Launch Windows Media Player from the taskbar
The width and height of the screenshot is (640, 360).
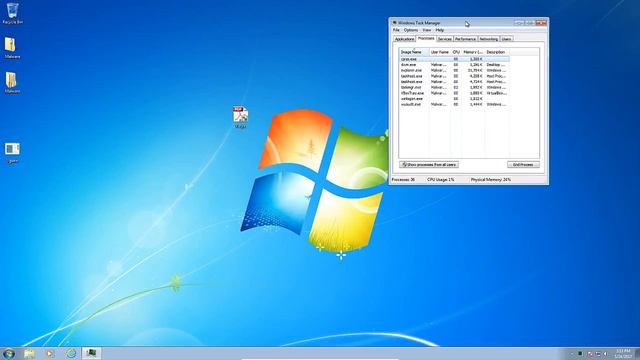[x=49, y=353]
